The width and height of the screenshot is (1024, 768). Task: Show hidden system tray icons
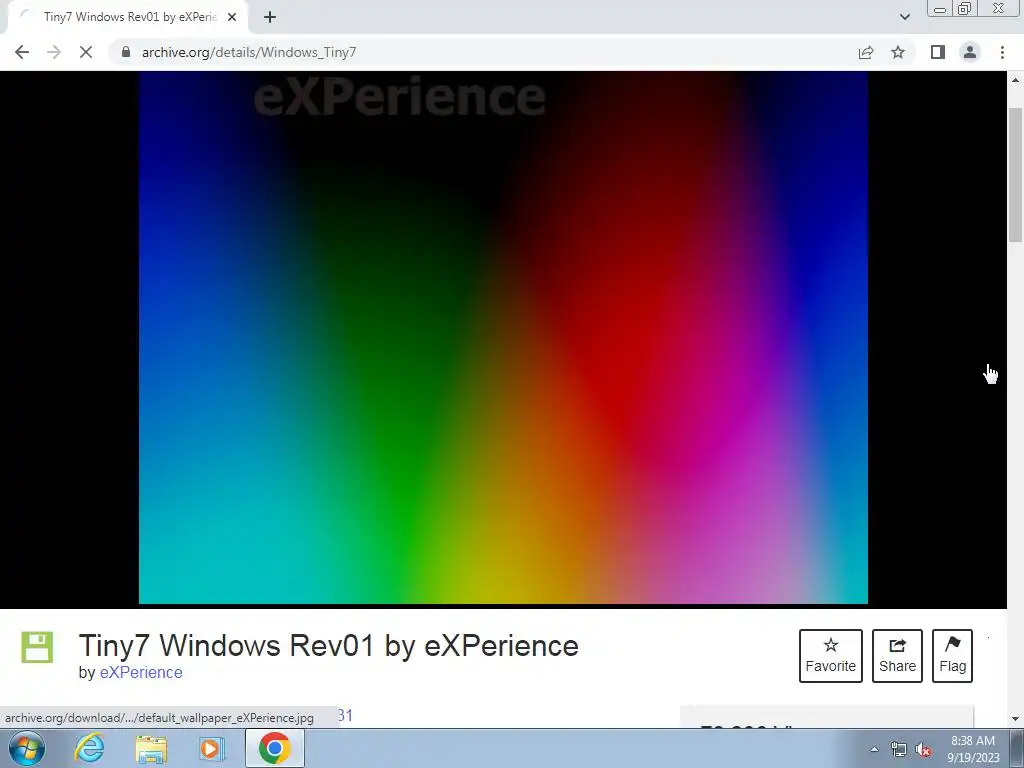coord(874,749)
